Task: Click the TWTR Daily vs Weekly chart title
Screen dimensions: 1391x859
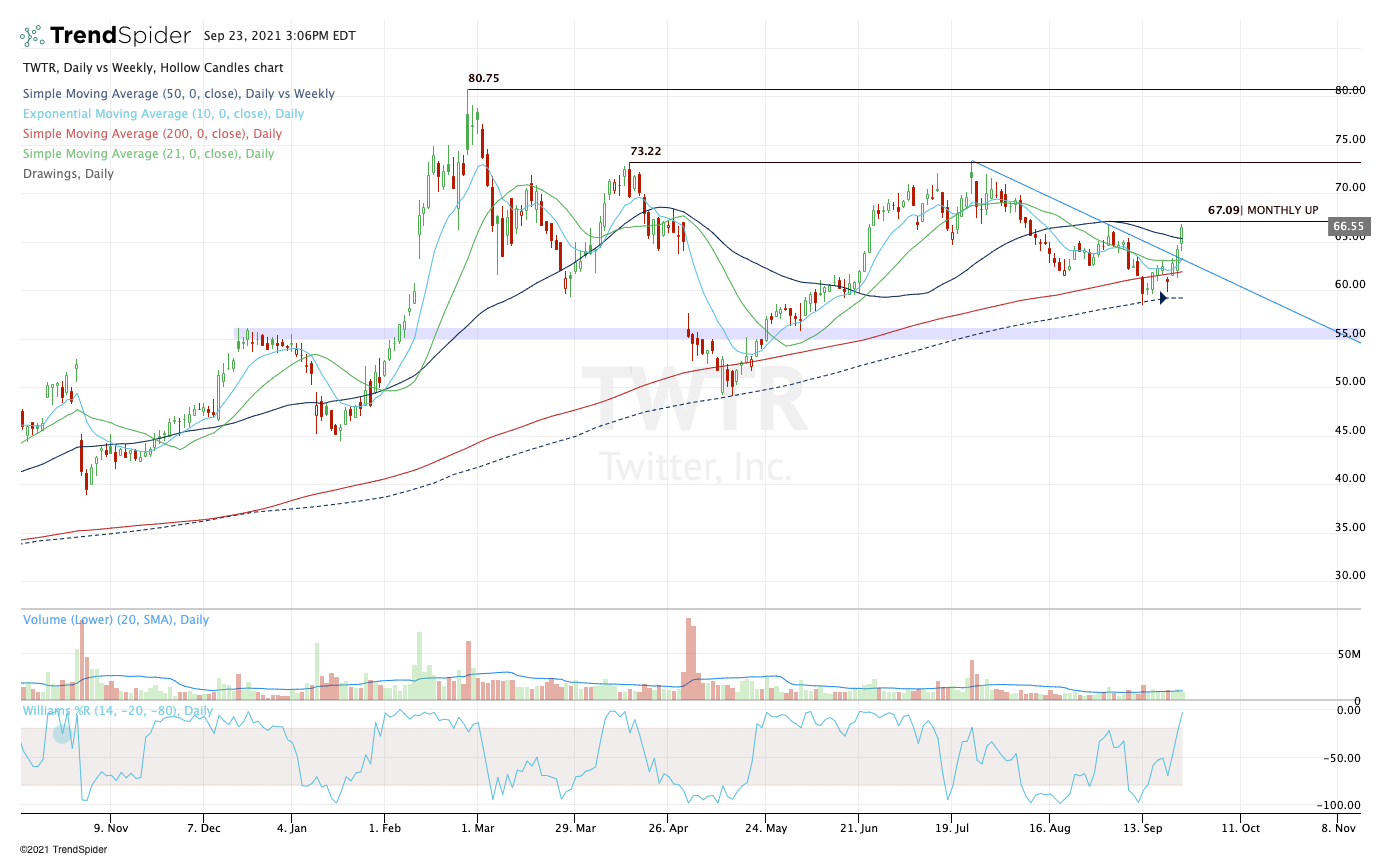Action: tap(153, 68)
